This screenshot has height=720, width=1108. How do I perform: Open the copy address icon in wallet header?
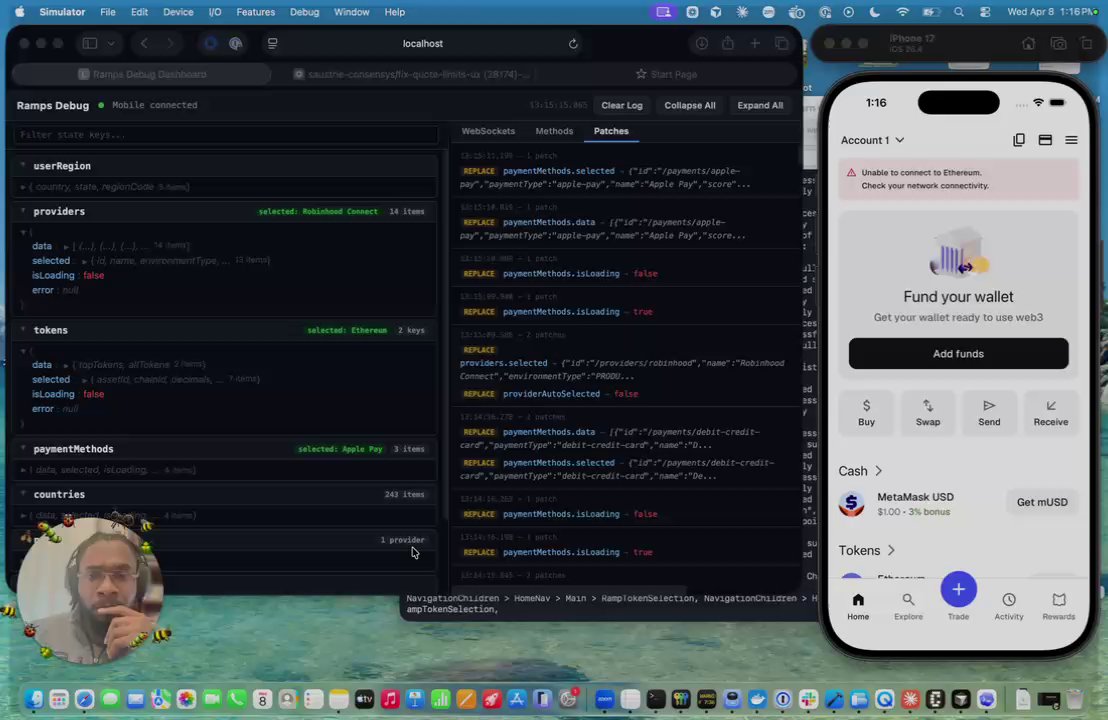[1018, 140]
